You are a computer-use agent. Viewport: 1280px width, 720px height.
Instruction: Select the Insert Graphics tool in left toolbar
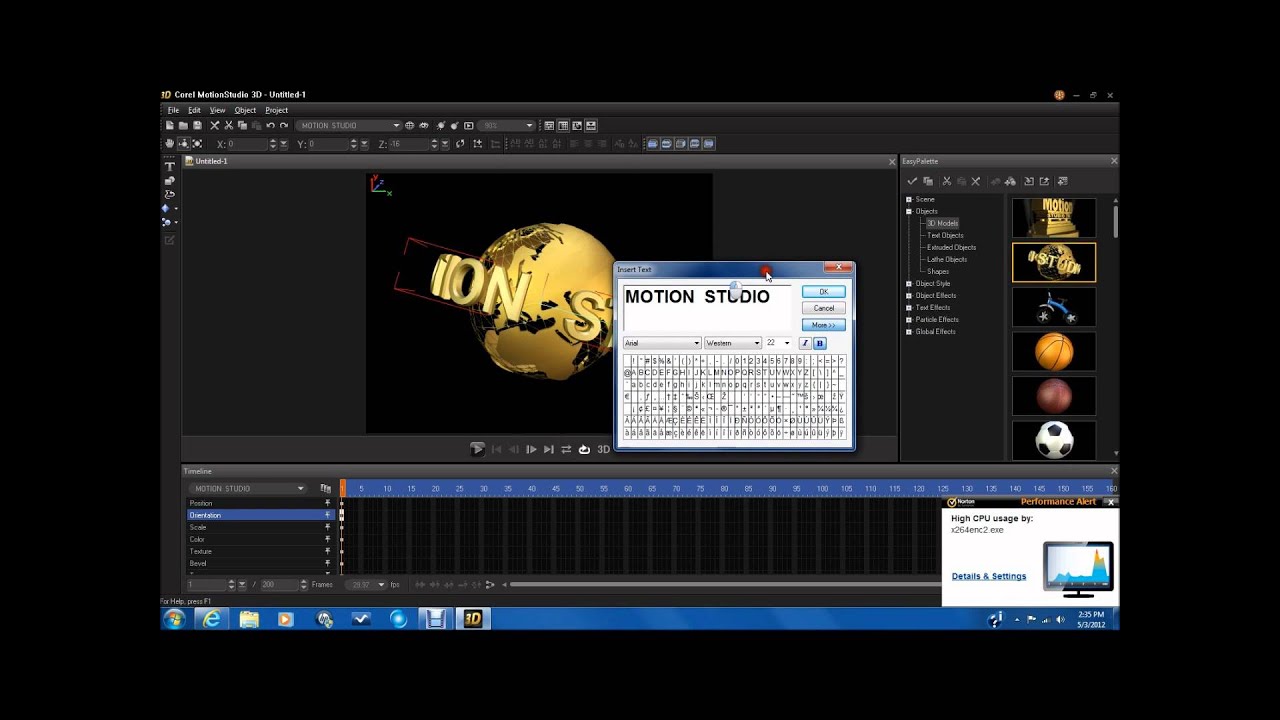point(169,181)
